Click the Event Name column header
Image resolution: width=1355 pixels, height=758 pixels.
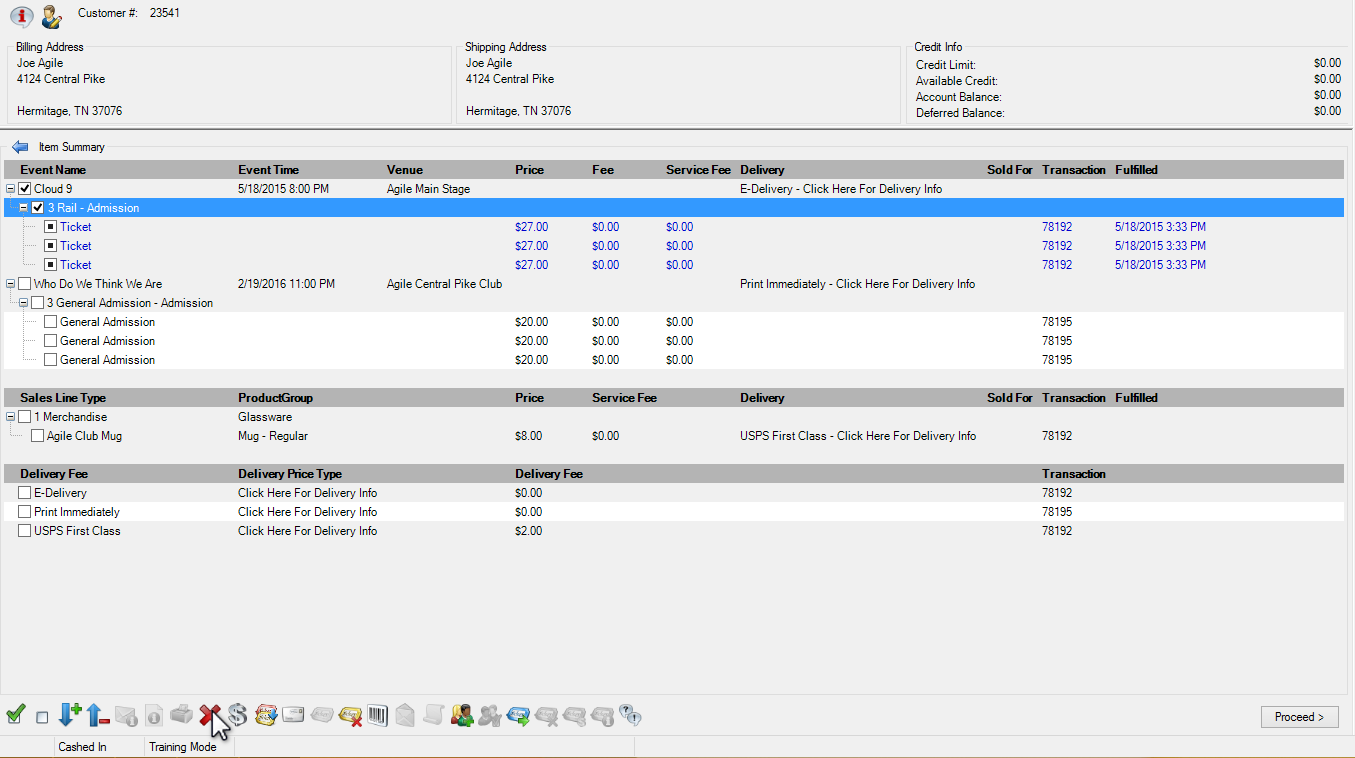pyautogui.click(x=53, y=170)
